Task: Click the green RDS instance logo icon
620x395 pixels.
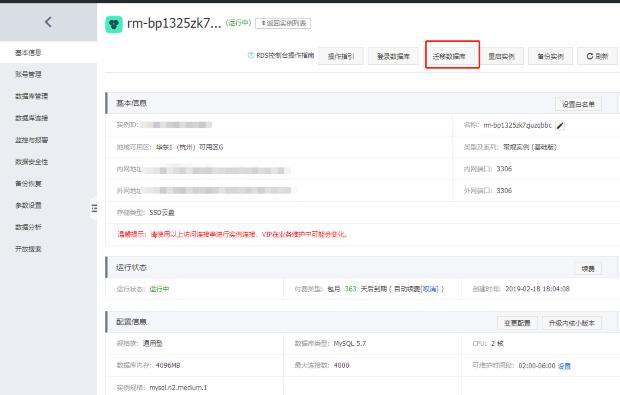Action: point(114,24)
